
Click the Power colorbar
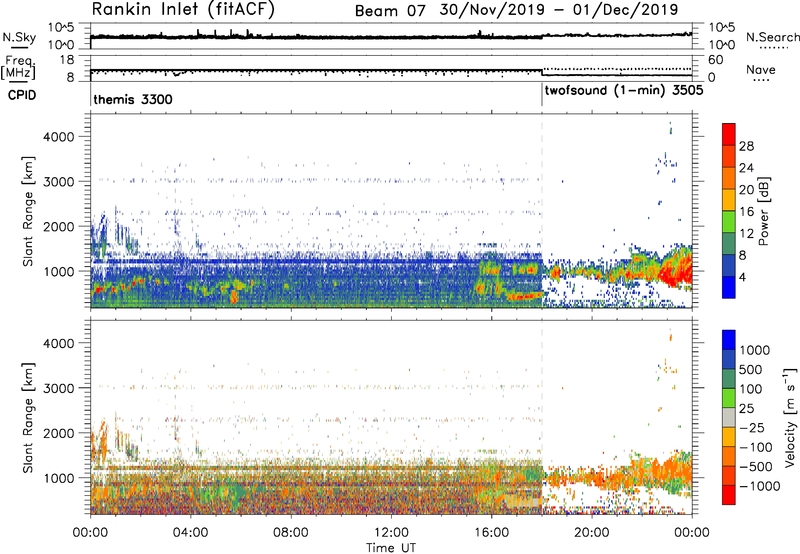tap(729, 211)
